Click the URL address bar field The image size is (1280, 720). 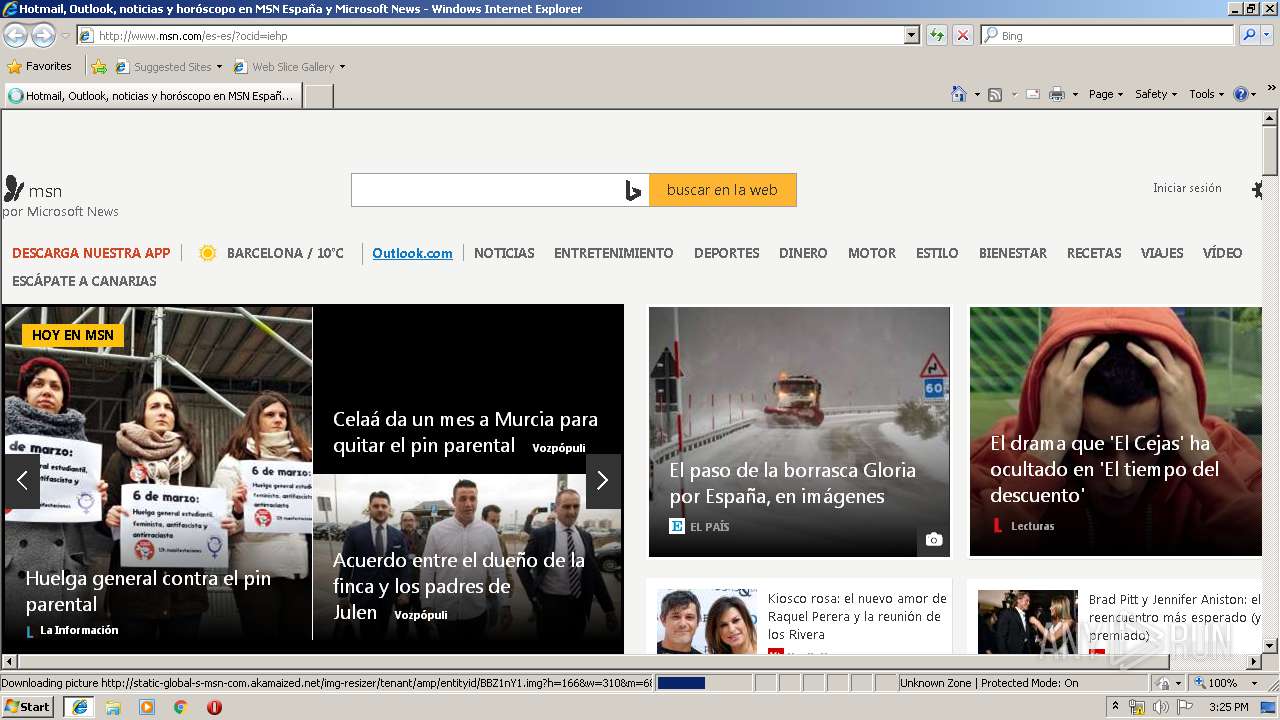pyautogui.click(x=490, y=35)
